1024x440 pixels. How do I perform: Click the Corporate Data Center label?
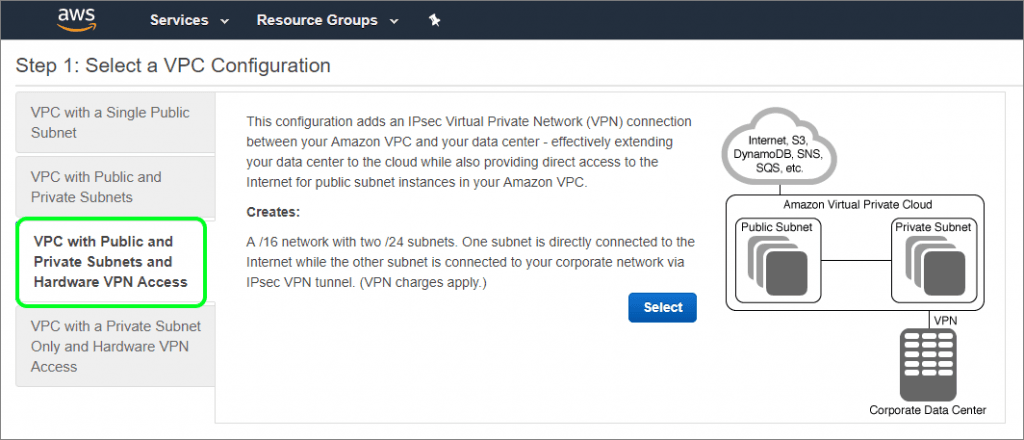927,411
